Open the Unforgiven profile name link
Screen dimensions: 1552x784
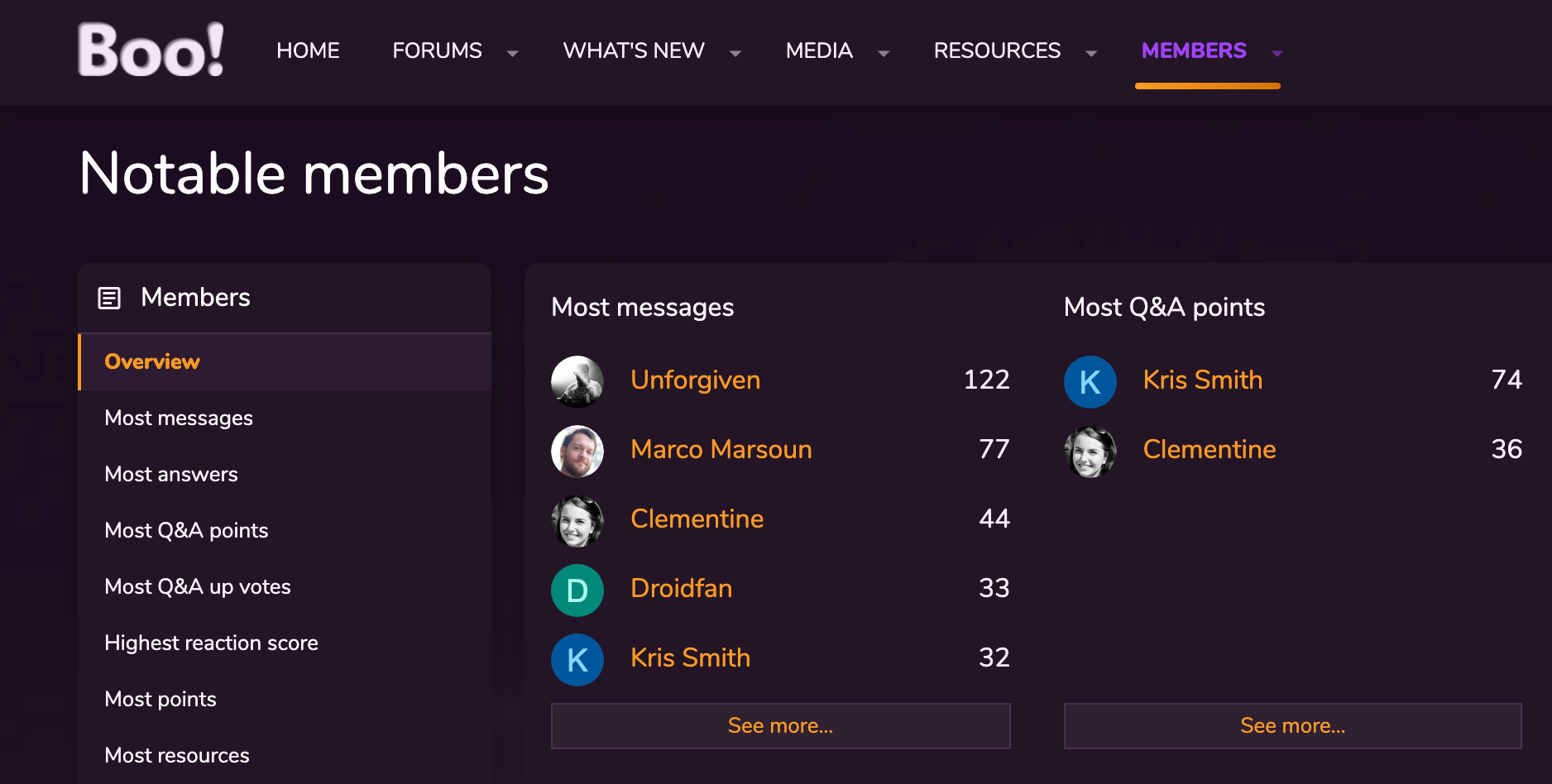tap(695, 380)
